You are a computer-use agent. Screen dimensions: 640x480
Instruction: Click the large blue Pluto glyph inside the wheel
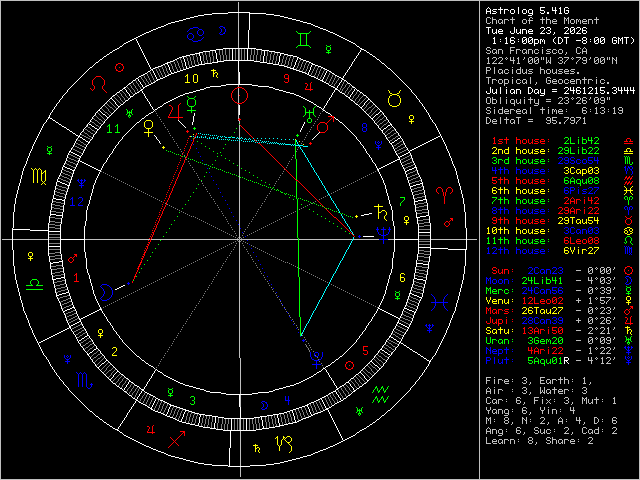pyautogui.click(x=316, y=360)
